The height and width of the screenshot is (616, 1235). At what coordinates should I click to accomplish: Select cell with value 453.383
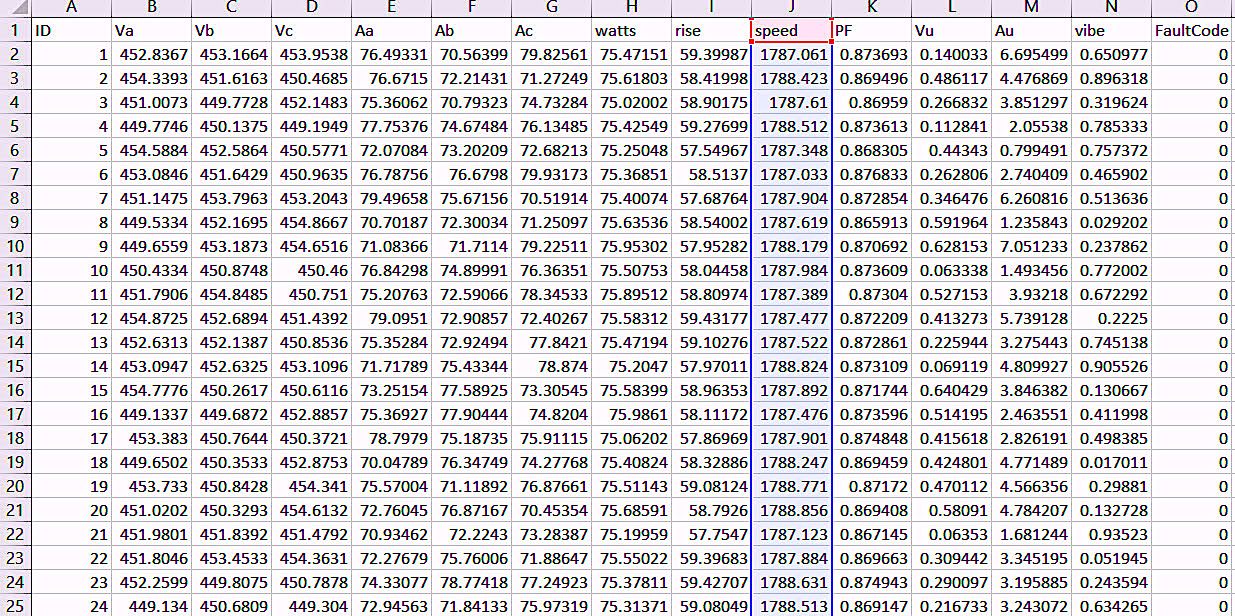click(x=151, y=438)
